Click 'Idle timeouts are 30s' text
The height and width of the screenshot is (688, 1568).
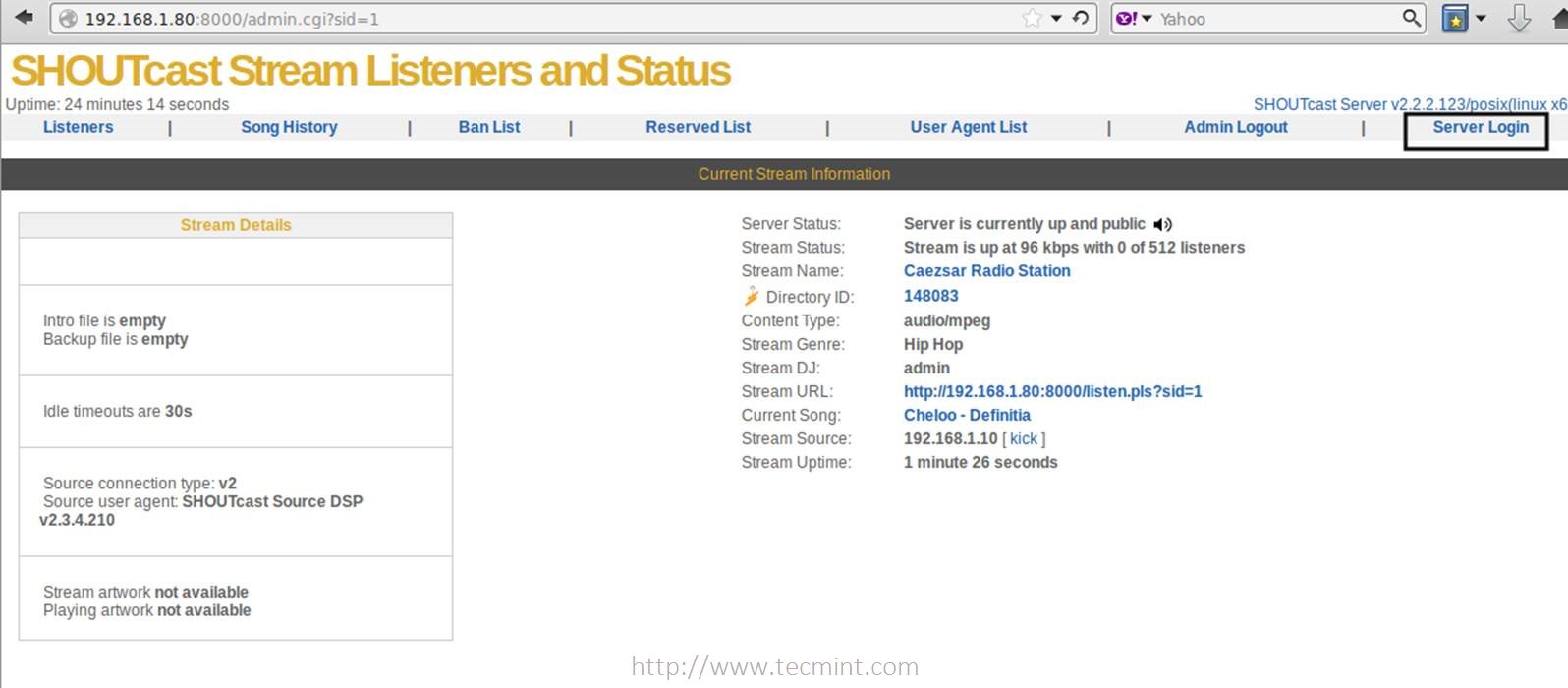118,411
